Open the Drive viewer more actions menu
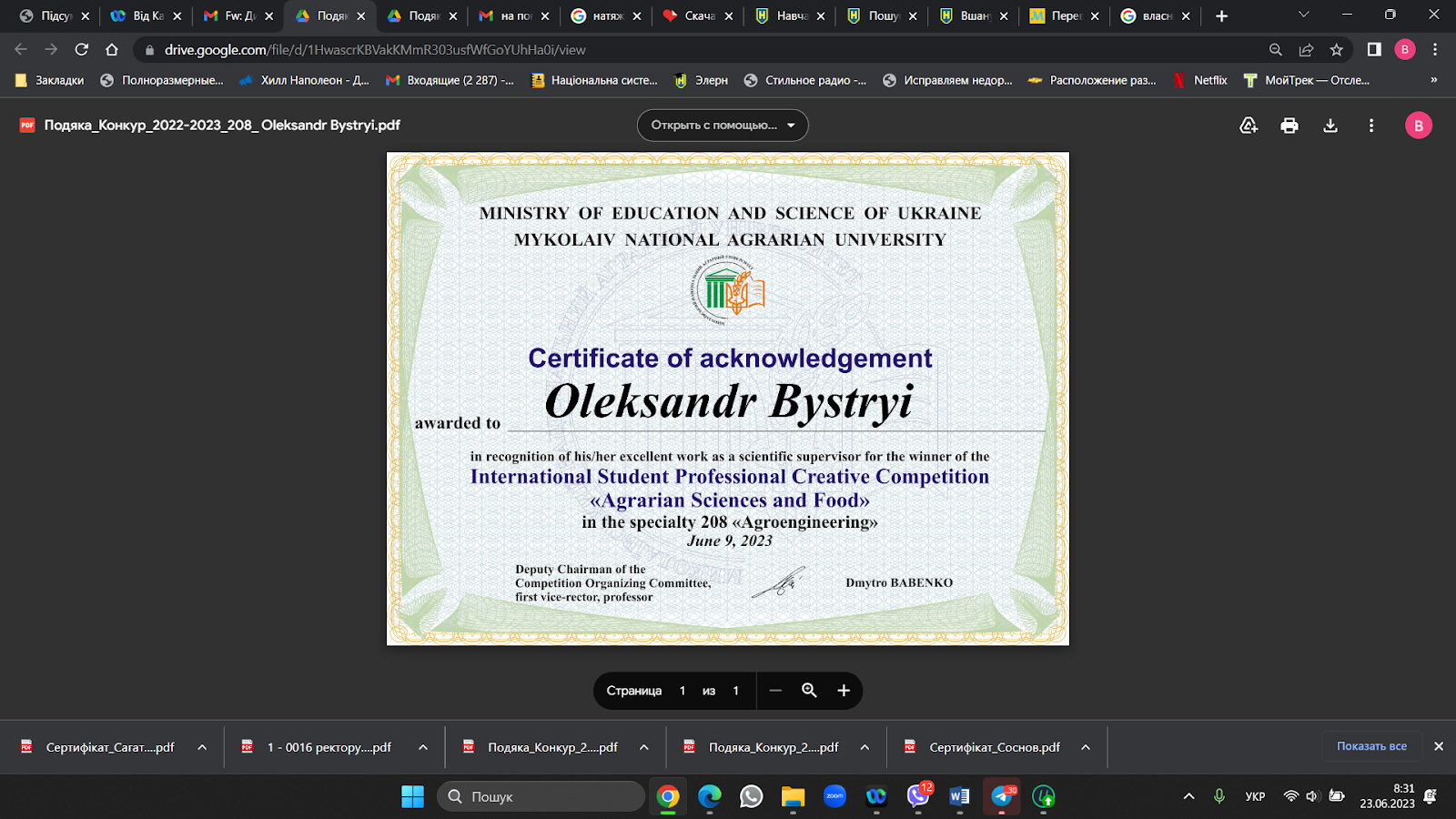The image size is (1456, 819). click(x=1371, y=126)
